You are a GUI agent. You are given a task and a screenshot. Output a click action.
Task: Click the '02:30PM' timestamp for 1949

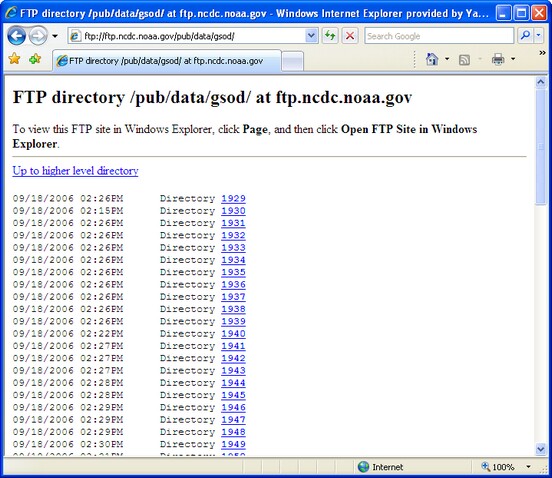(x=102, y=445)
